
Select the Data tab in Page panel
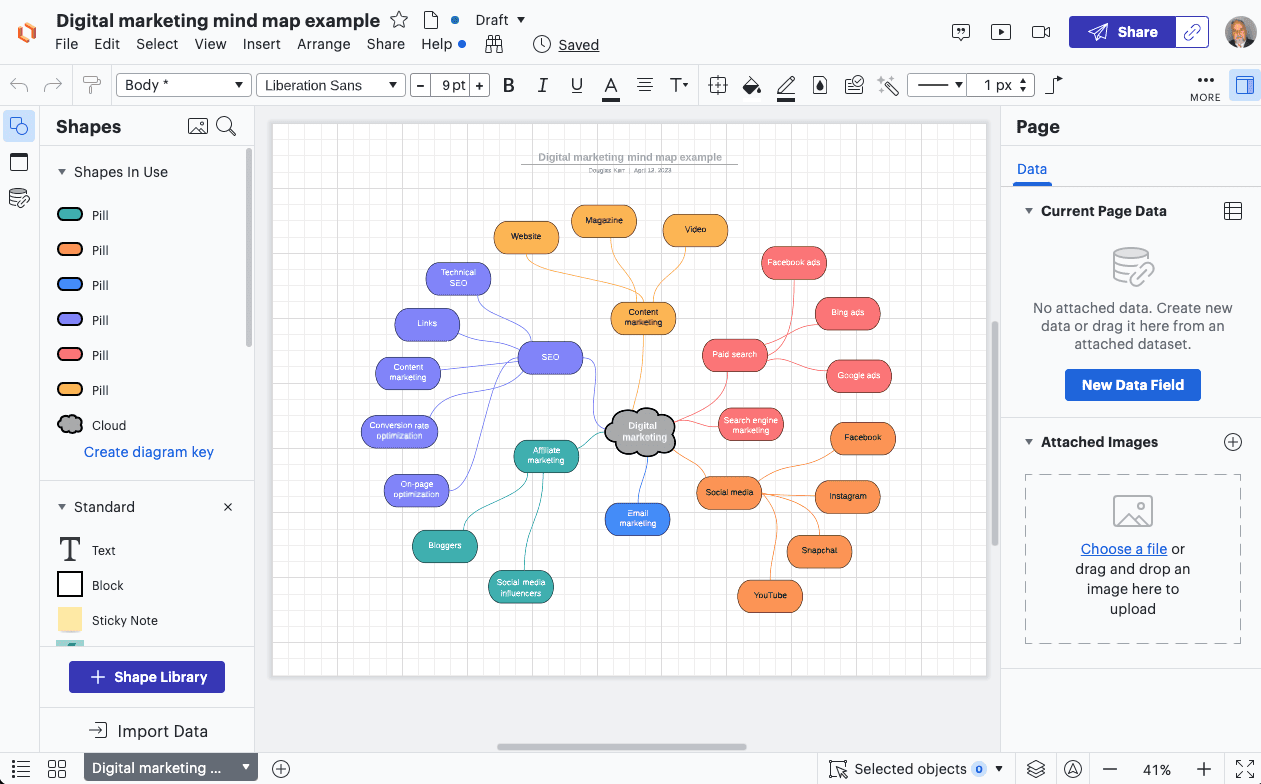coord(1031,169)
